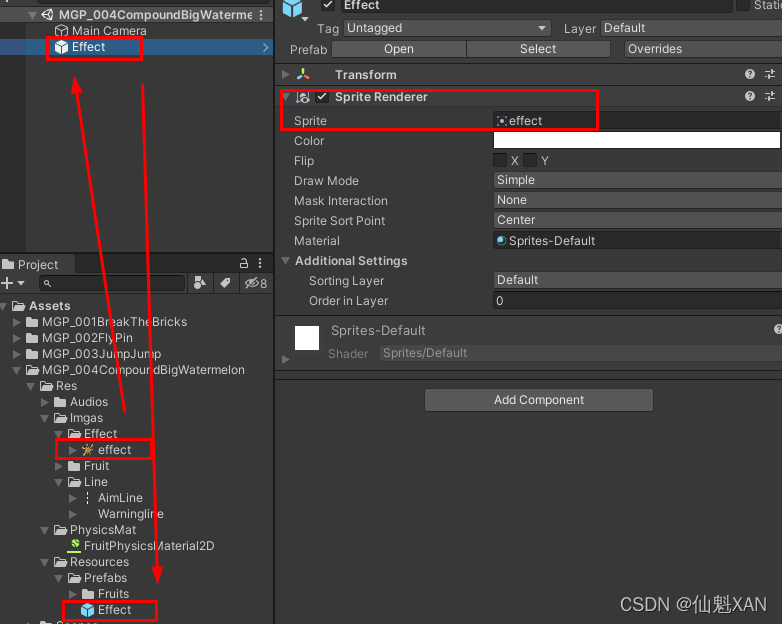Click the Add Component button
The height and width of the screenshot is (624, 782).
(539, 400)
